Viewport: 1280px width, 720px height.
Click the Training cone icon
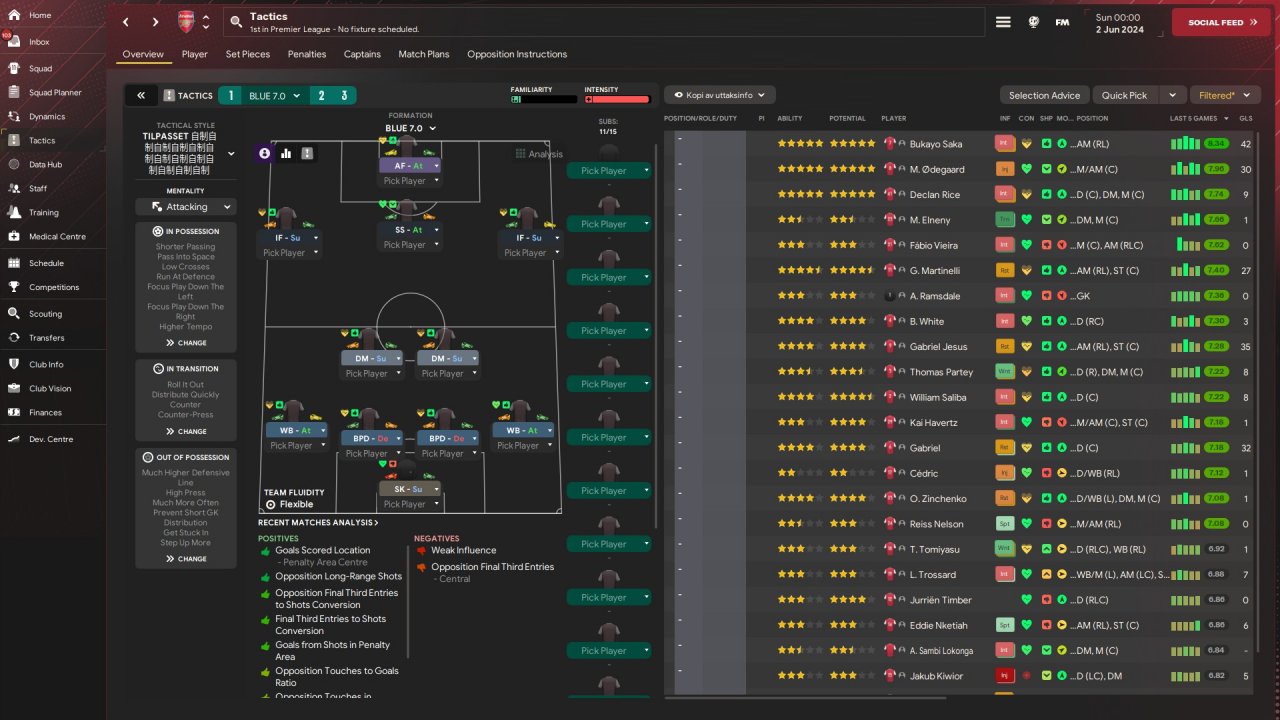(x=14, y=212)
